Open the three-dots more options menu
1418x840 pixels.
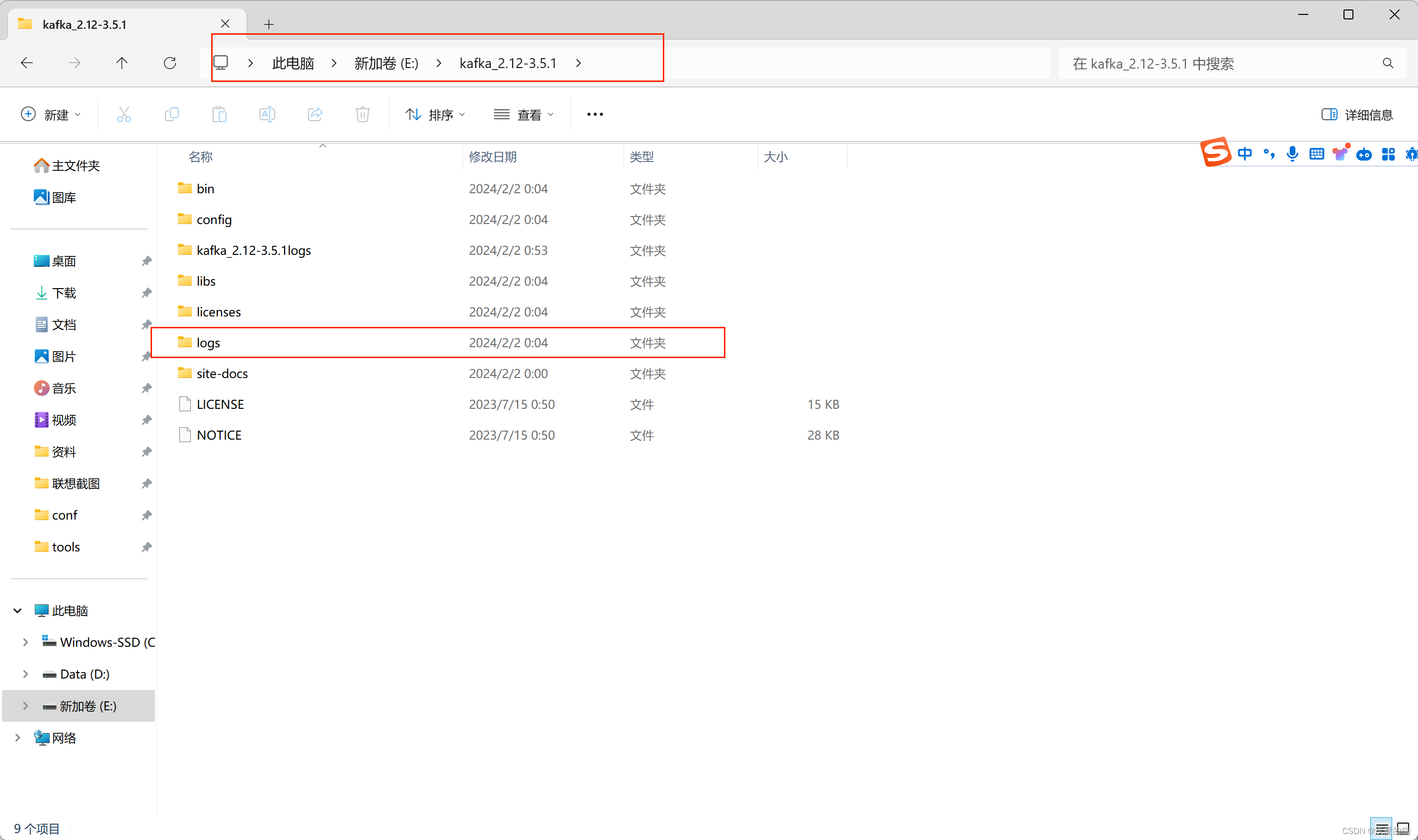click(x=595, y=115)
